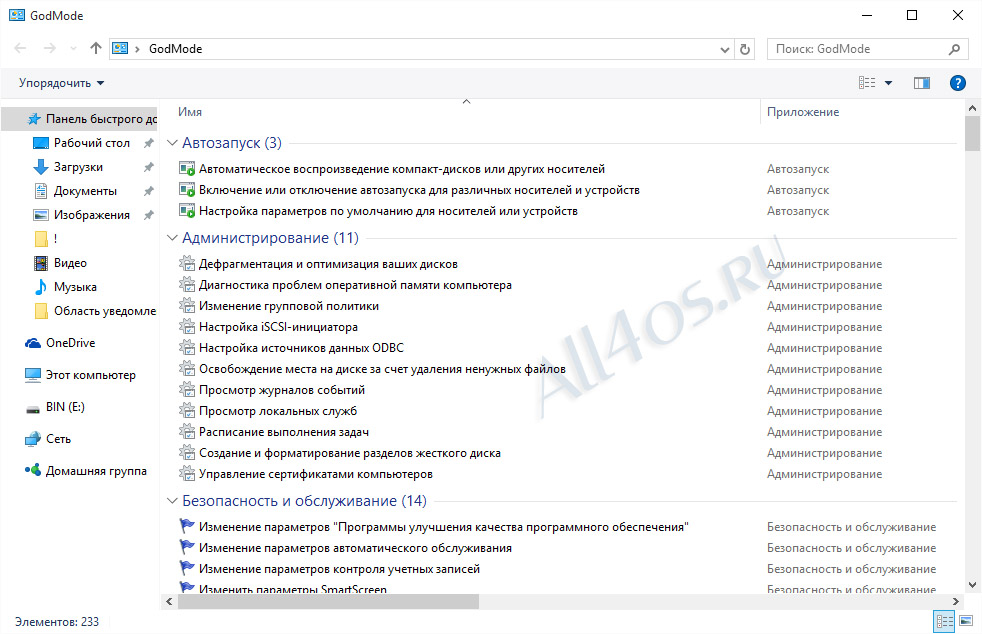The width and height of the screenshot is (982, 634).
Task: Open the view options dropdown arrow
Action: click(888, 83)
